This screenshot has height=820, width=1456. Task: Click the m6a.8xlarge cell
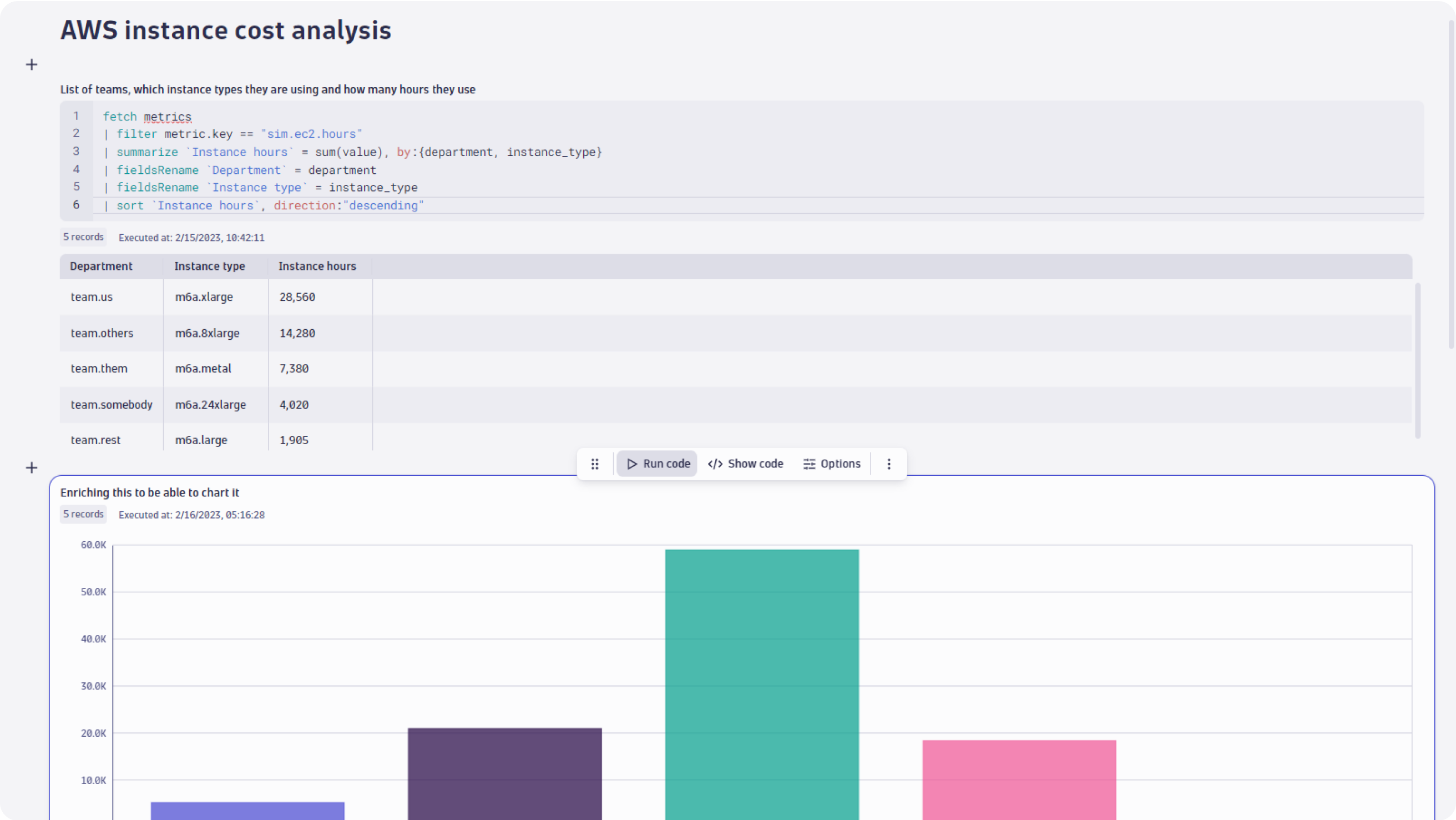pyautogui.click(x=208, y=333)
